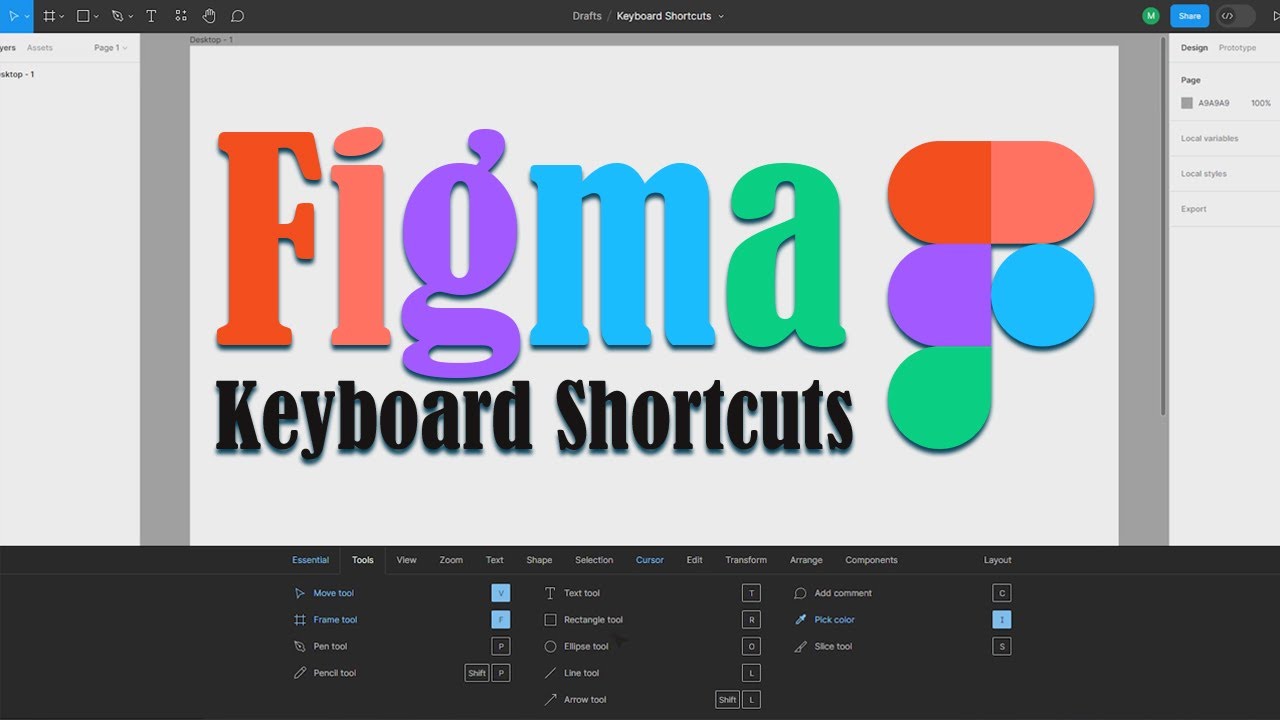Select the Rectangle shape tool in the toolbar
The height and width of the screenshot is (720, 1280).
point(83,16)
